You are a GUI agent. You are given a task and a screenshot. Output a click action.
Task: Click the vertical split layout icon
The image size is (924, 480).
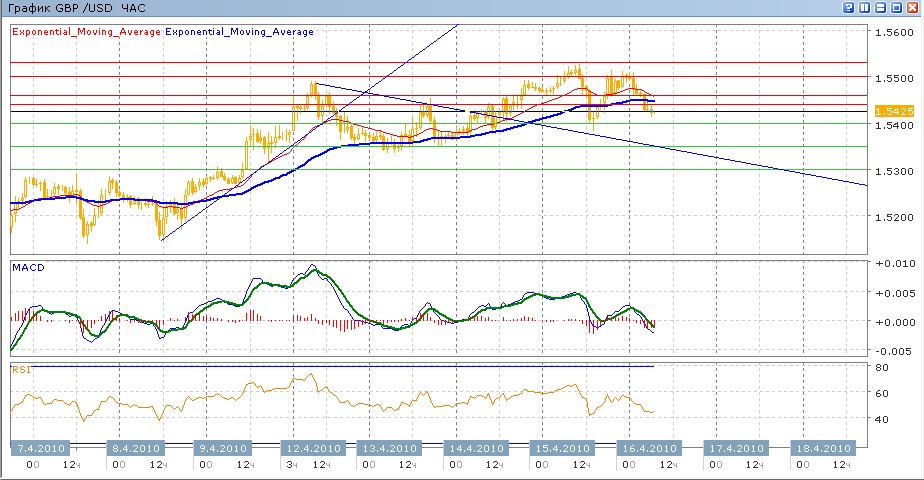coord(866,8)
